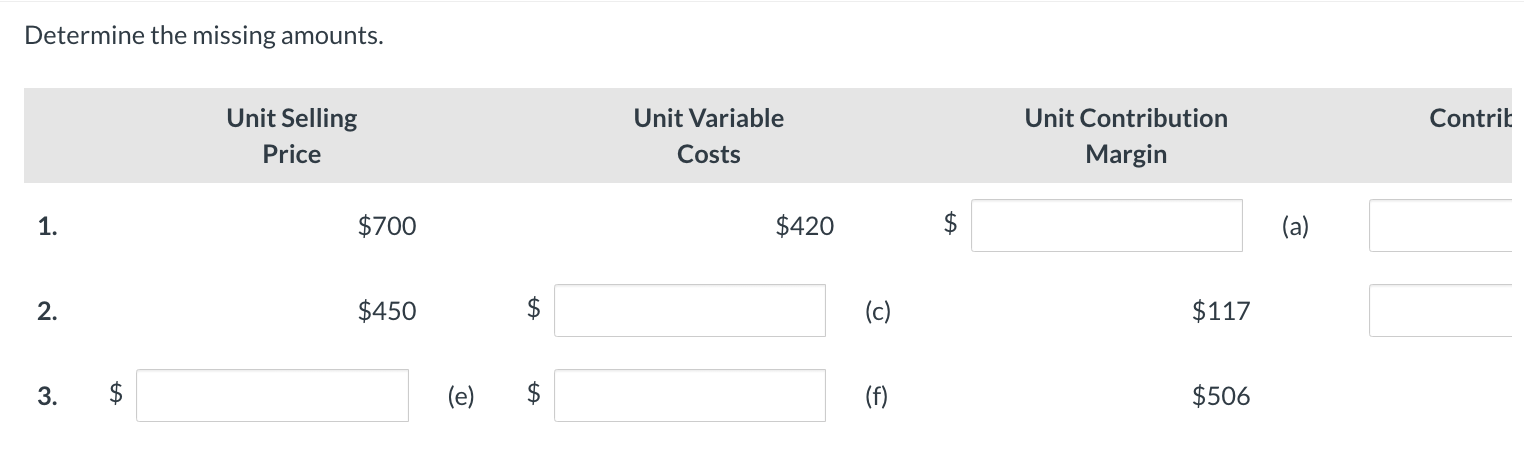
Task: Select the (e) answer label
Action: pyautogui.click(x=460, y=397)
